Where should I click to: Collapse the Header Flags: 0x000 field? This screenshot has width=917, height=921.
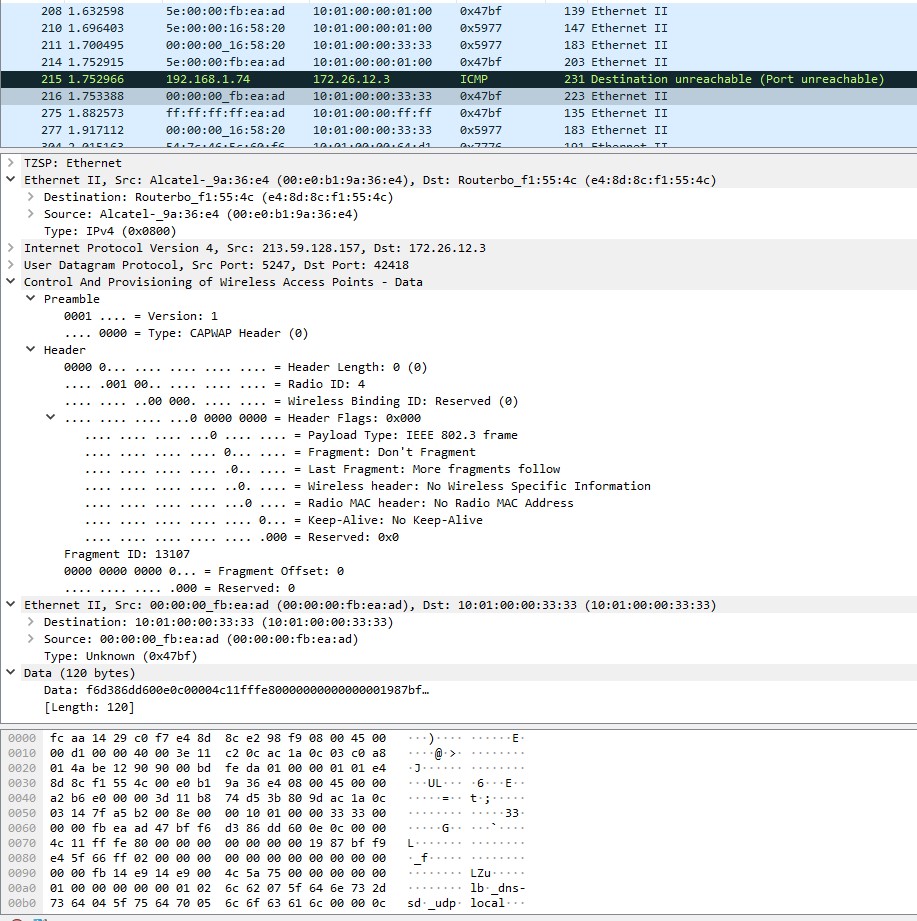pos(50,418)
